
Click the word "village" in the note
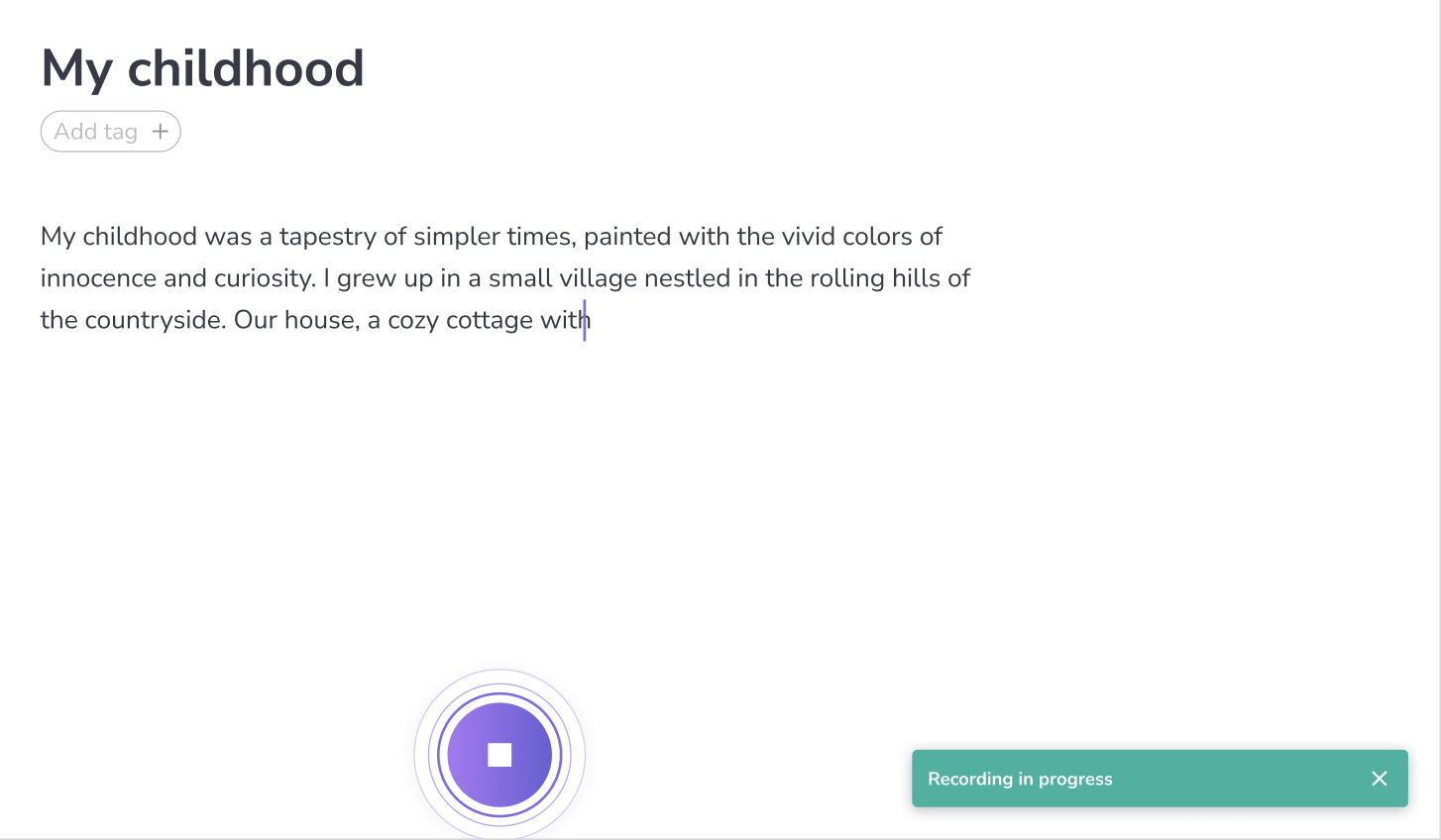[x=598, y=278]
